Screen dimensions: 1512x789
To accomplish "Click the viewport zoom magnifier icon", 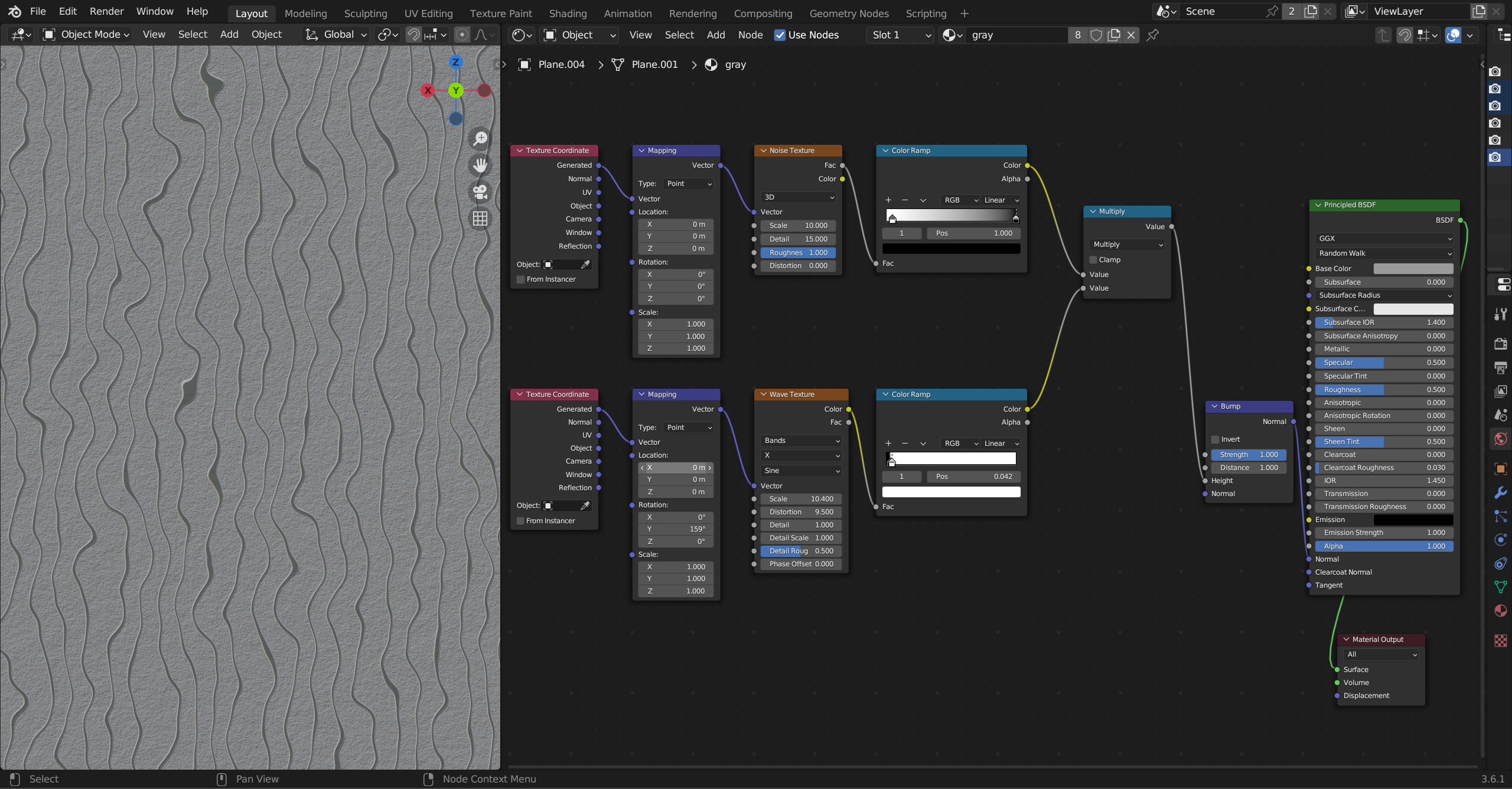I will click(x=480, y=139).
